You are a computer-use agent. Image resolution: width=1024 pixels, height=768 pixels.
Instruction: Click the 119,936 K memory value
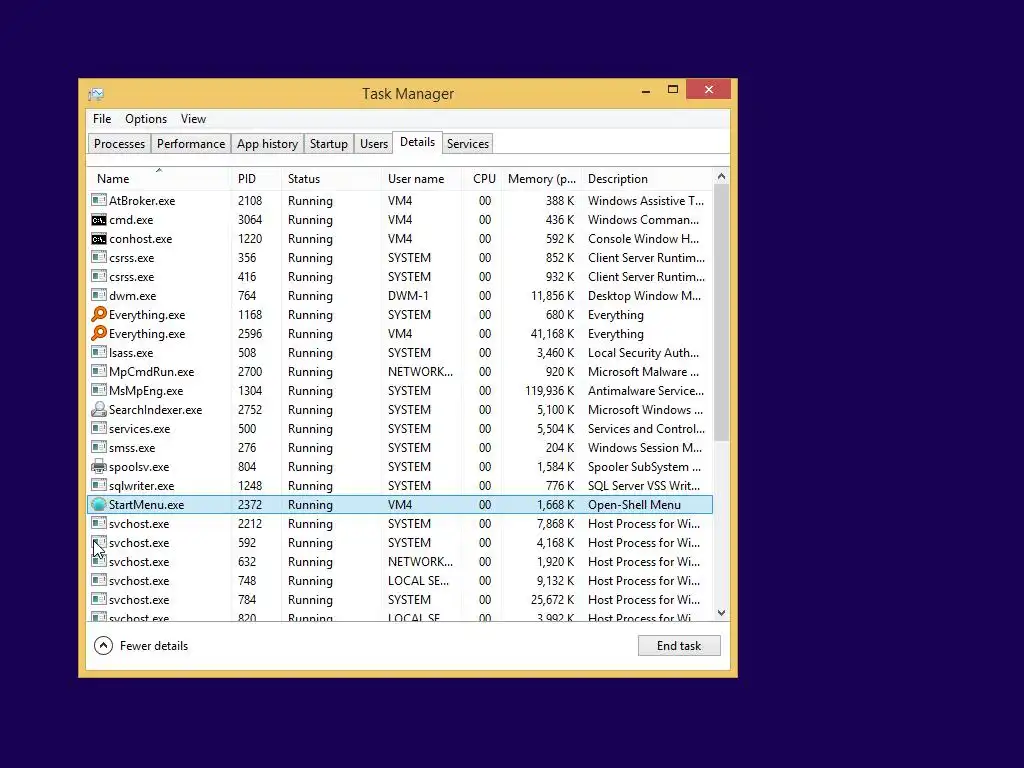[549, 391]
